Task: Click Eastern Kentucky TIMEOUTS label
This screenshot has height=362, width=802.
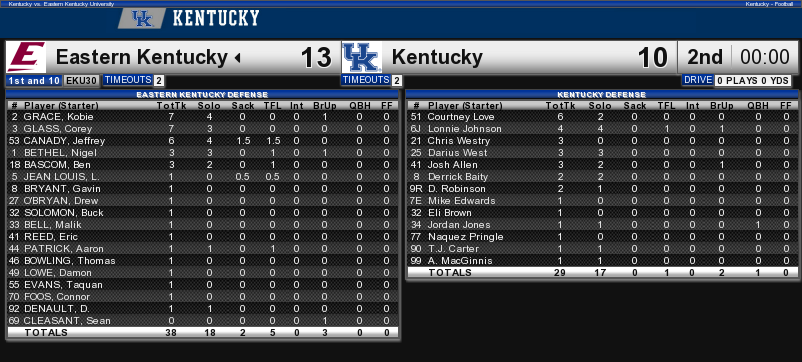Action: pos(128,80)
